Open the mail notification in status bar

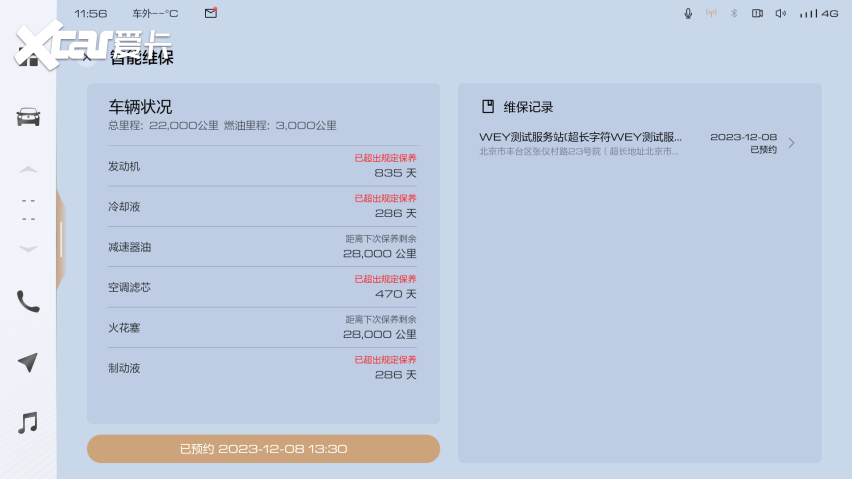210,13
